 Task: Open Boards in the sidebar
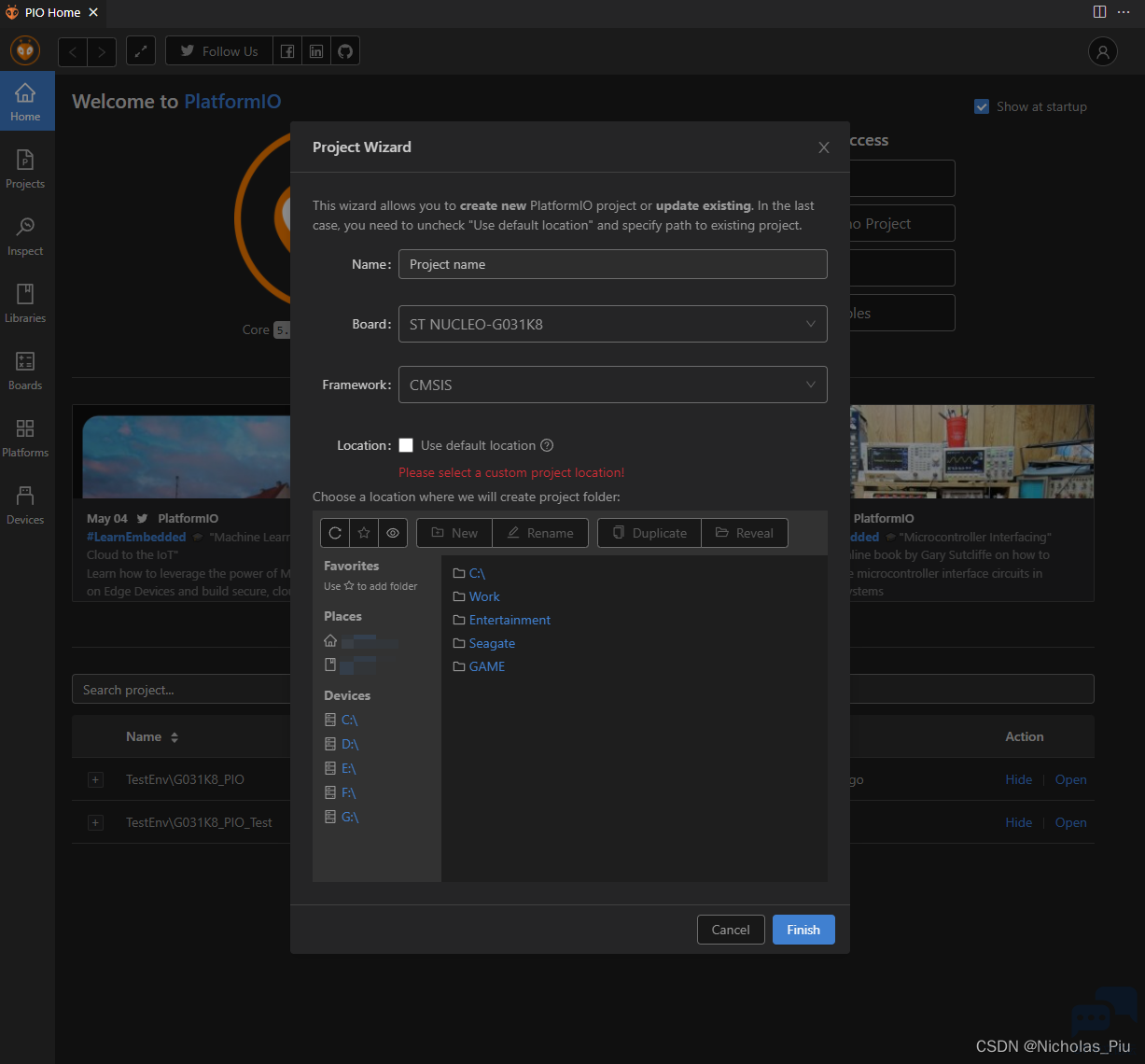pos(25,370)
